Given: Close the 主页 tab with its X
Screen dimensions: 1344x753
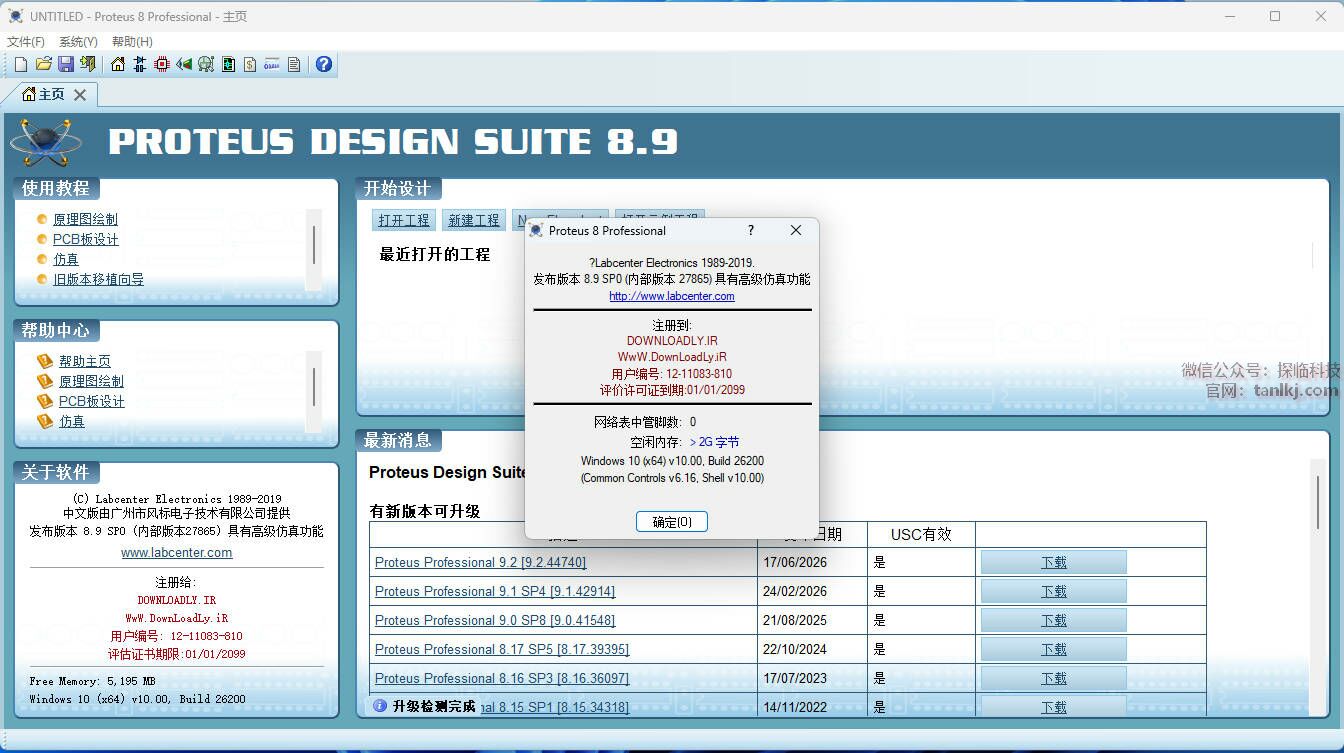Looking at the screenshot, I should [80, 95].
